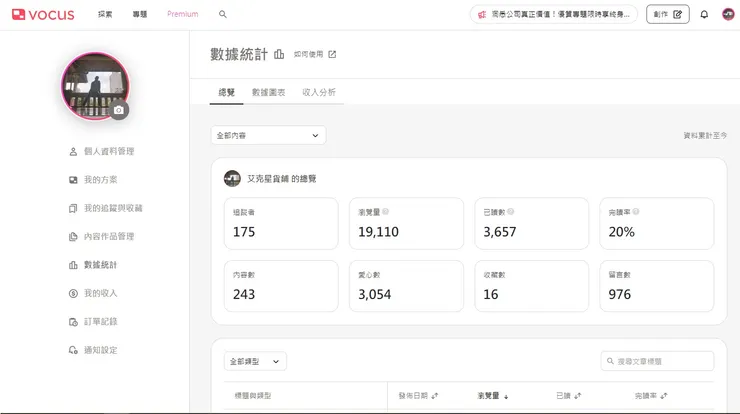The height and width of the screenshot is (414, 740).
Task: Sort the table by 瀏覽量 arrow
Action: tap(506, 396)
